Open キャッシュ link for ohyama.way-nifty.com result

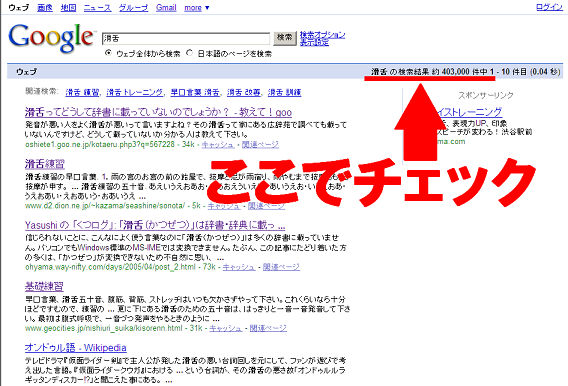(x=239, y=267)
